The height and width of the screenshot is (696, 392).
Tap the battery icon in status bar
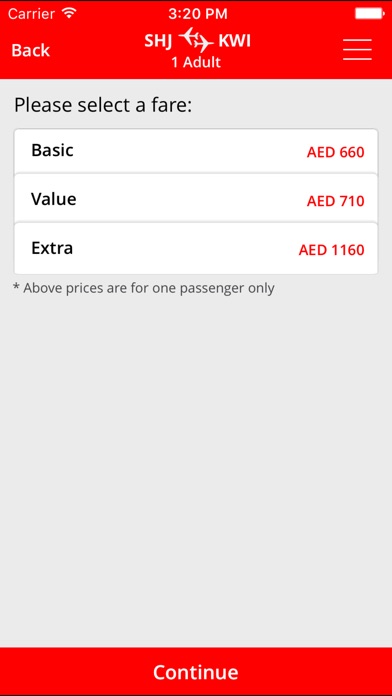(370, 13)
